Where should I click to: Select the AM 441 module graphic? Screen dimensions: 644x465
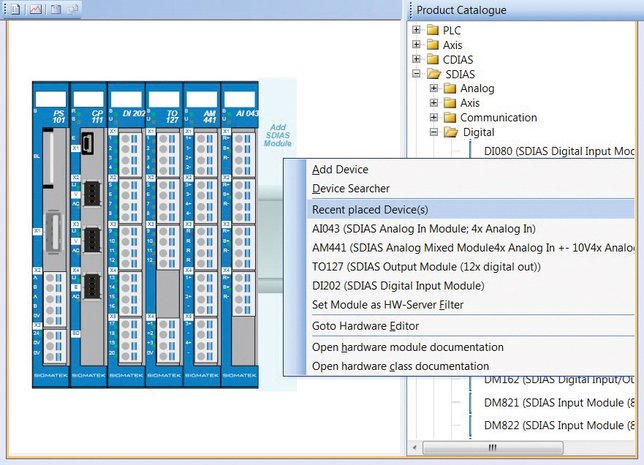(202, 235)
